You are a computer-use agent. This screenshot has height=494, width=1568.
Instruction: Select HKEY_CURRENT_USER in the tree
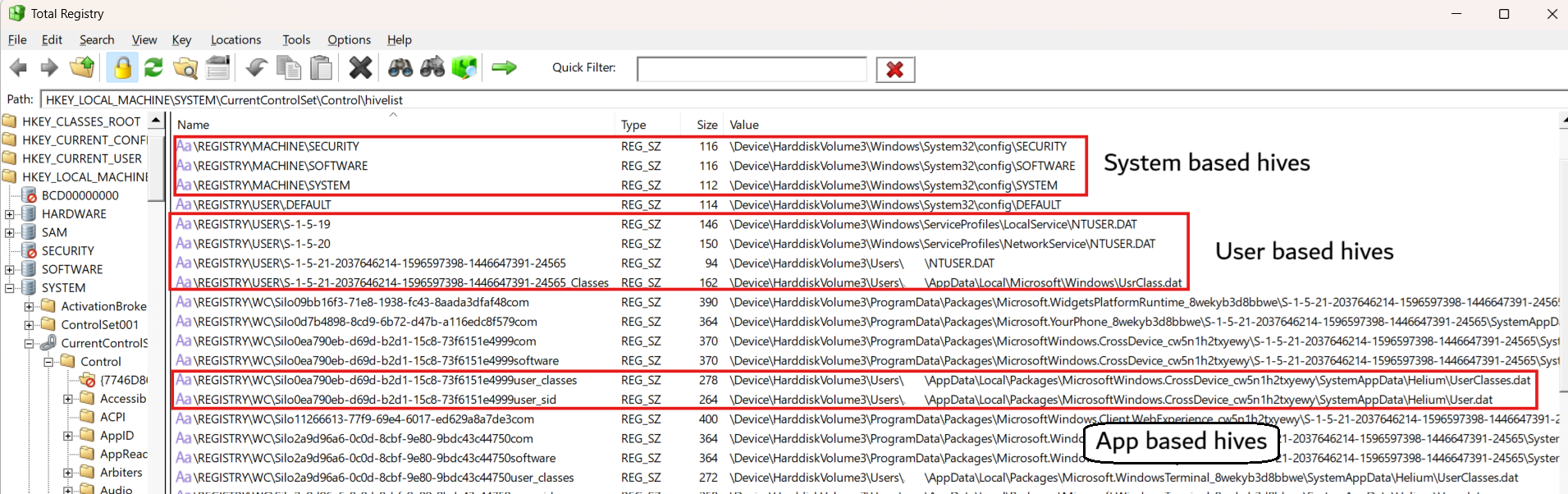[82, 158]
